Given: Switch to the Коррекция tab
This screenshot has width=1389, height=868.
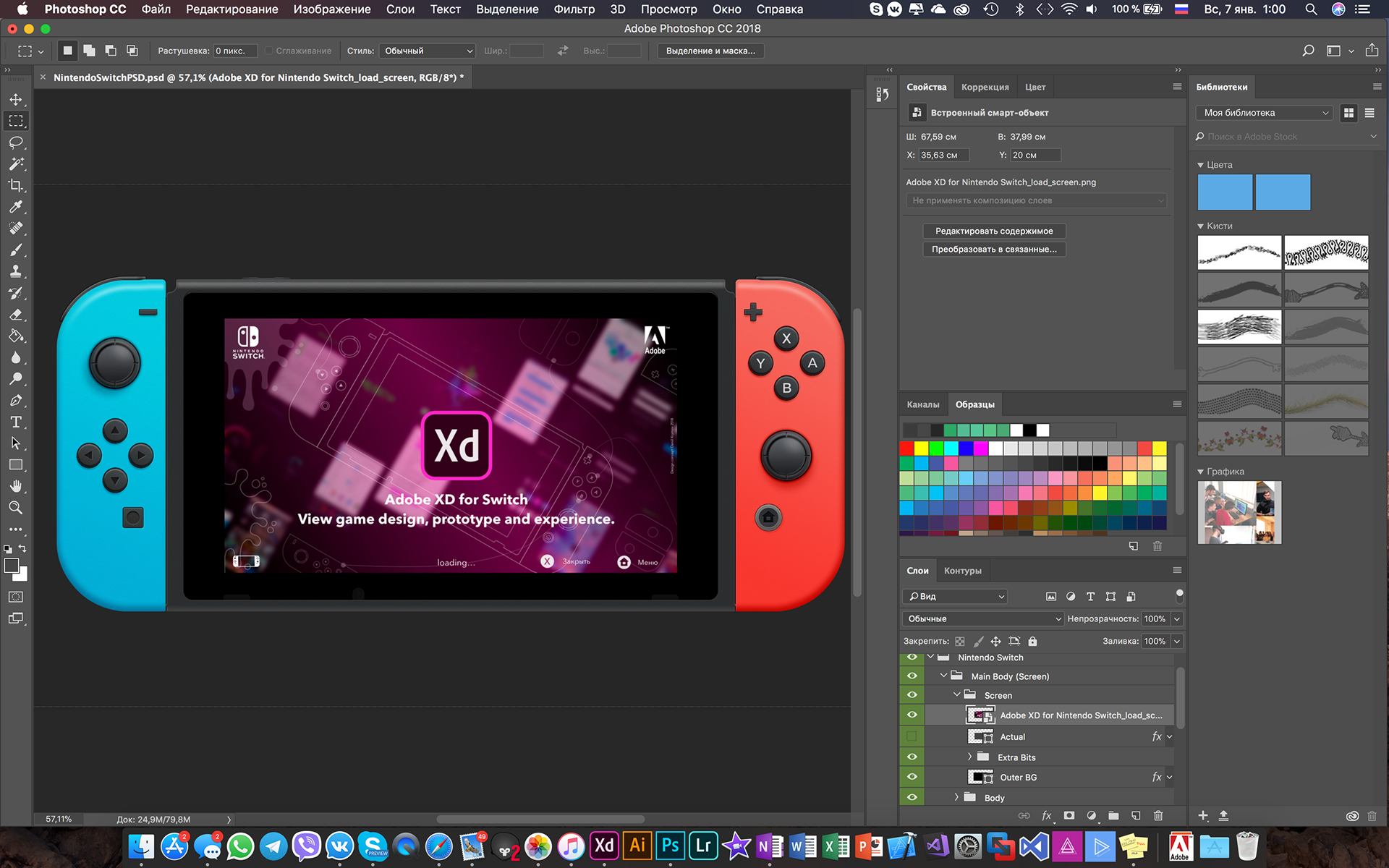Looking at the screenshot, I should (985, 87).
